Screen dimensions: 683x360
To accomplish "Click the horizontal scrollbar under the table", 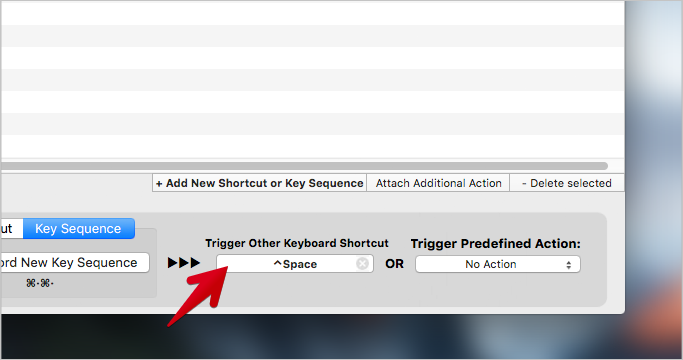I will 304,166.
